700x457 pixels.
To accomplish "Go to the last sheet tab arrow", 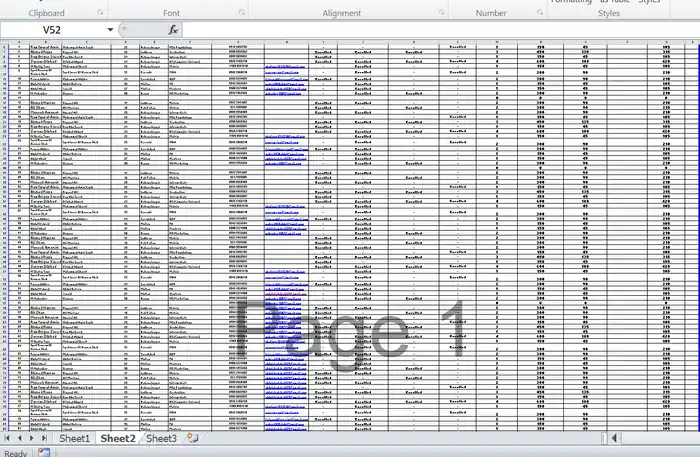I will [x=44, y=438].
